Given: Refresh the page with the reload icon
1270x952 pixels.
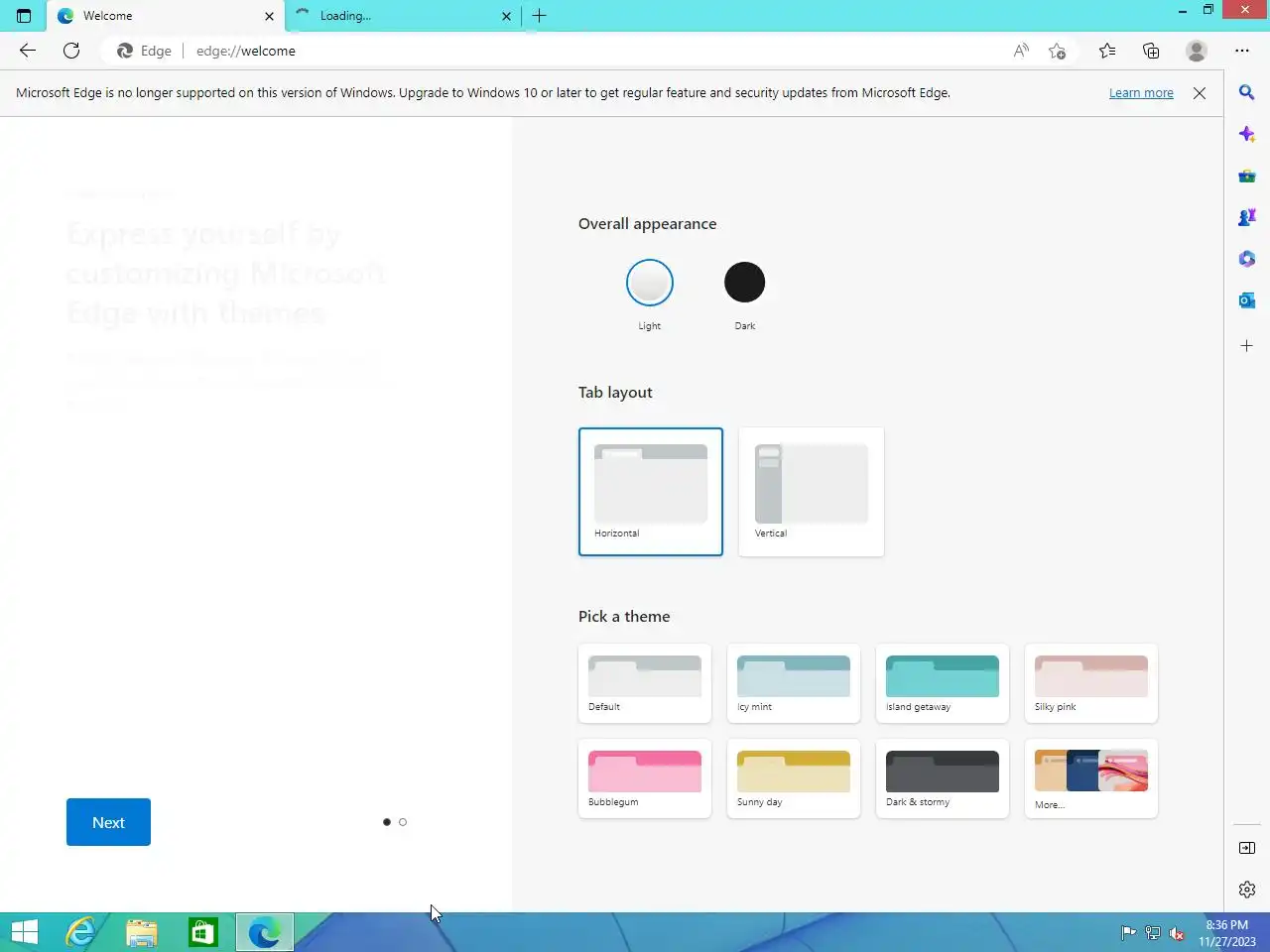Looking at the screenshot, I should (71, 51).
